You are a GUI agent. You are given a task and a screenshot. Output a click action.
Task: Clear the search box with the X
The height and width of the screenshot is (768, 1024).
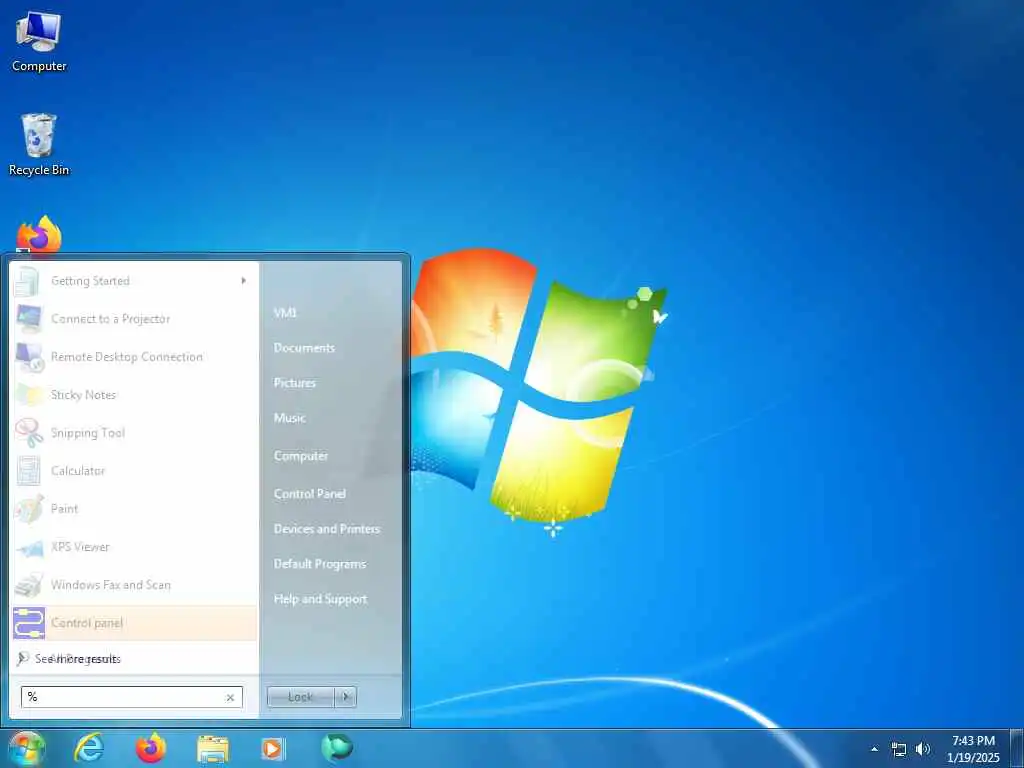point(230,697)
